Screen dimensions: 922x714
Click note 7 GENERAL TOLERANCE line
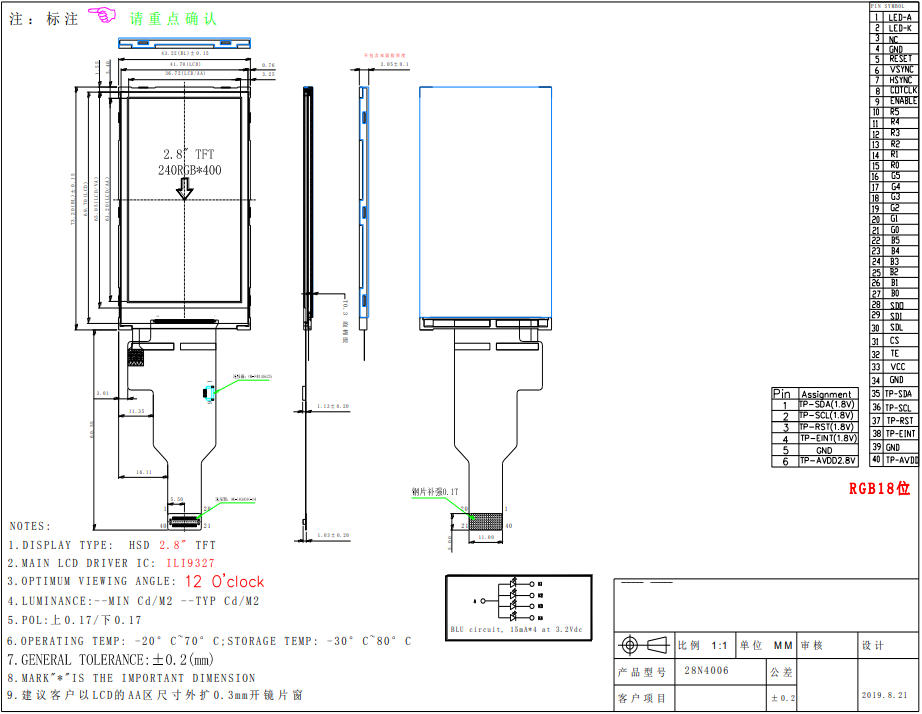click(x=111, y=660)
